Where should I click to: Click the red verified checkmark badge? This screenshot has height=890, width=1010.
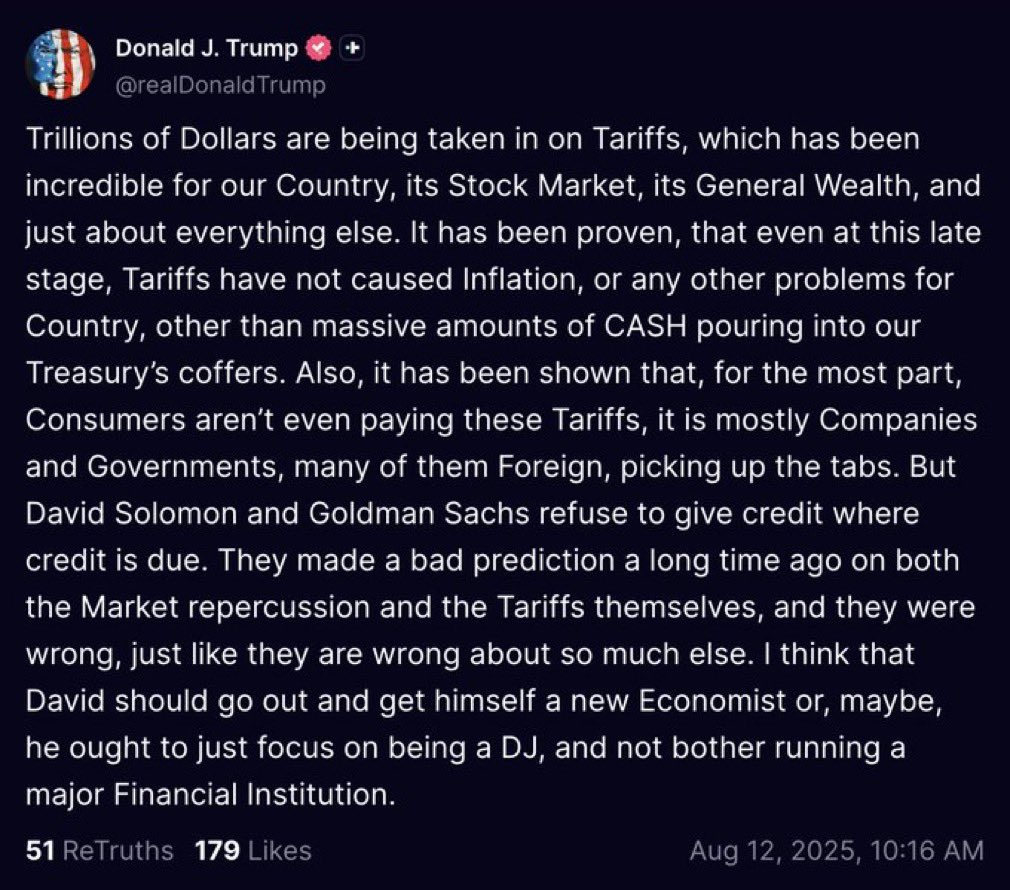tap(318, 48)
